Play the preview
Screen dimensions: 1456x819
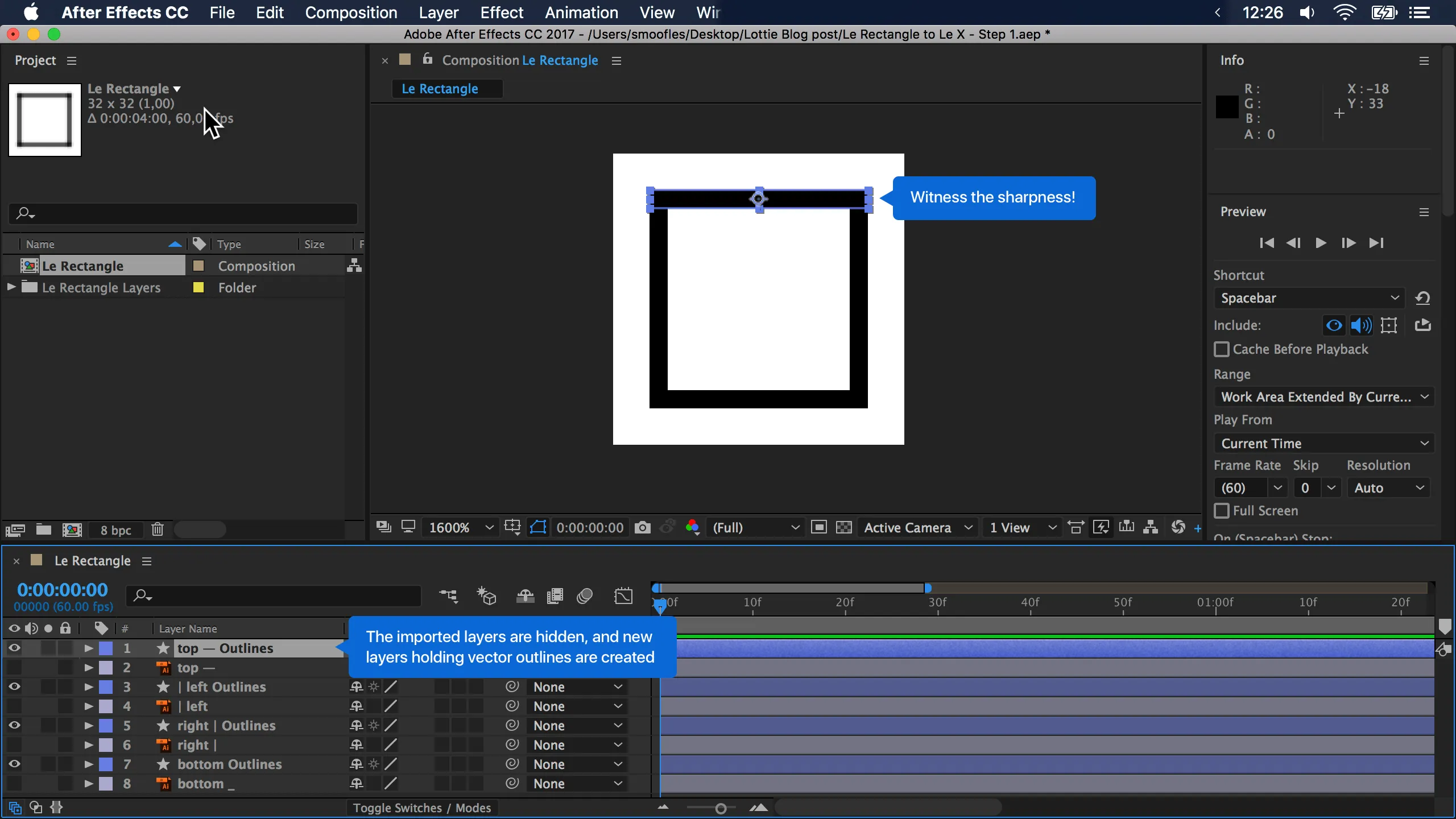pos(1321,243)
